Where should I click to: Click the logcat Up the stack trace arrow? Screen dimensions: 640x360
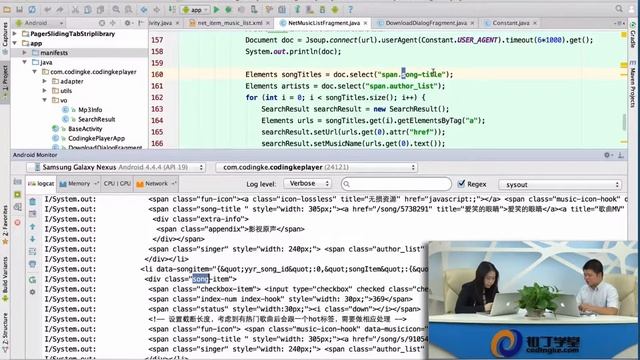[33, 227]
